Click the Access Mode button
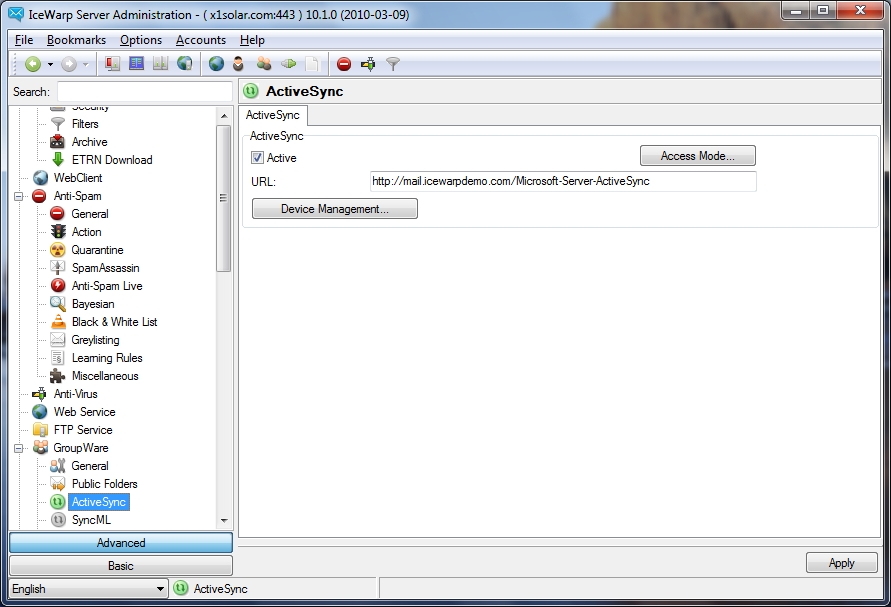 [697, 155]
